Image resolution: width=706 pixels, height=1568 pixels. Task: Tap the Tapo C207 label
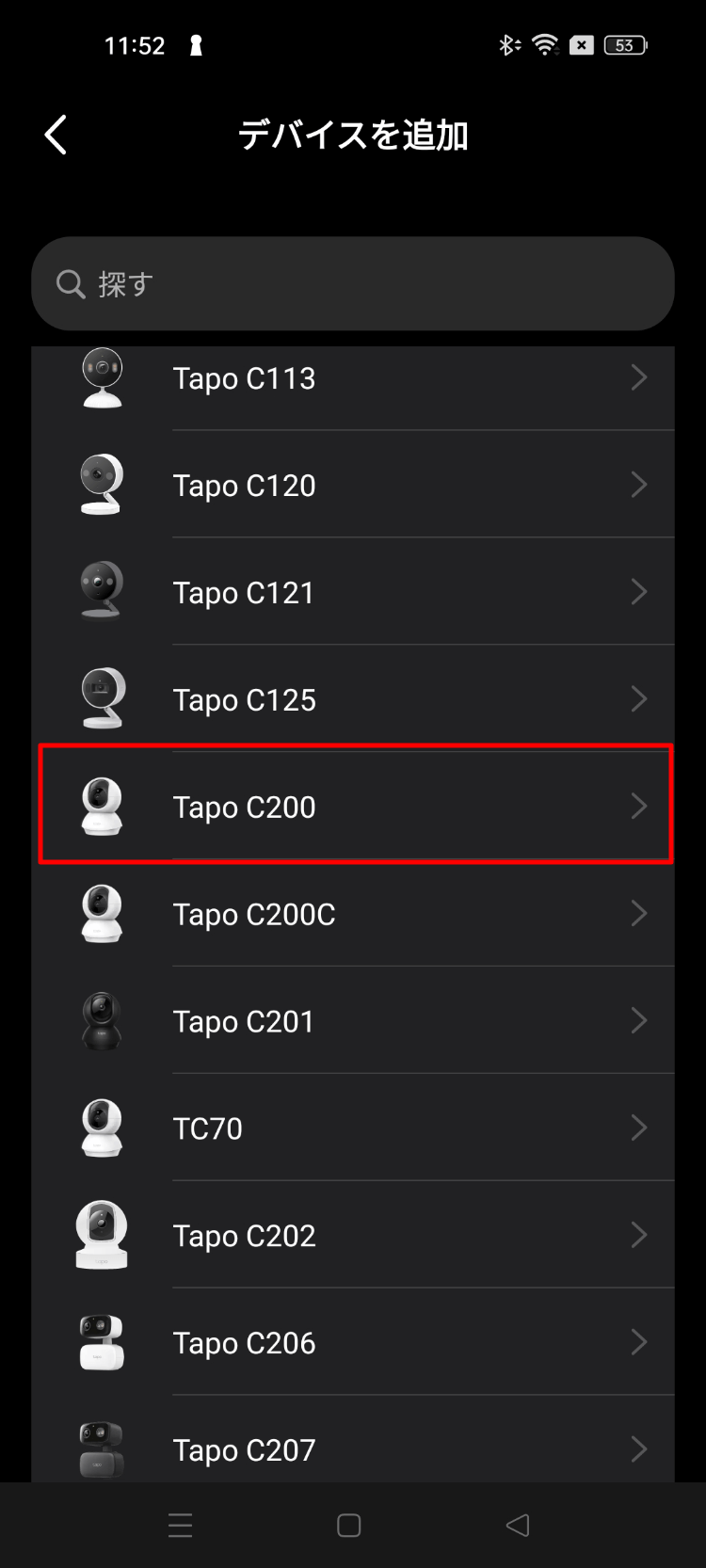244,1450
